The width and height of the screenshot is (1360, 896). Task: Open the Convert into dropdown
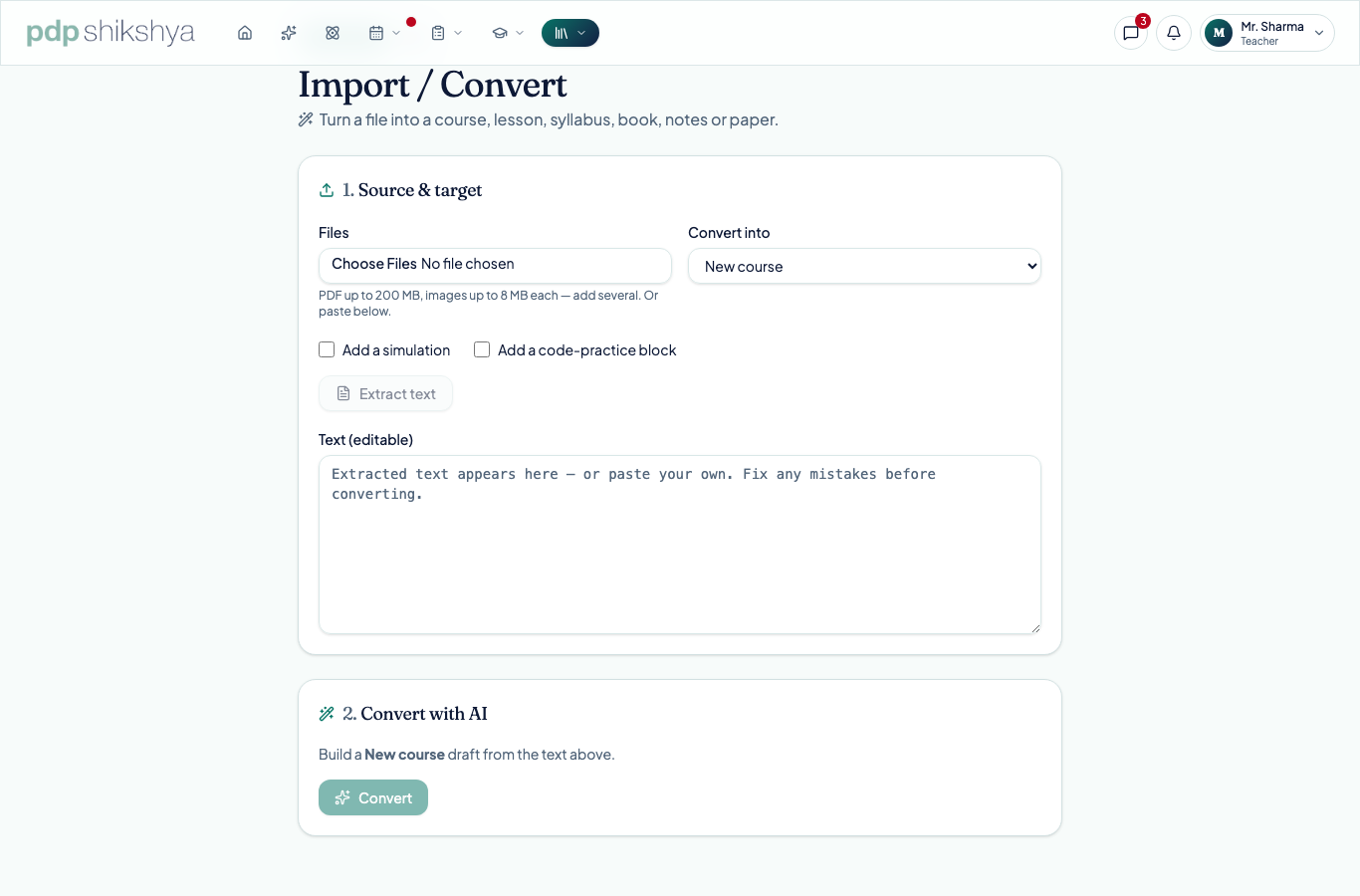[x=864, y=266]
